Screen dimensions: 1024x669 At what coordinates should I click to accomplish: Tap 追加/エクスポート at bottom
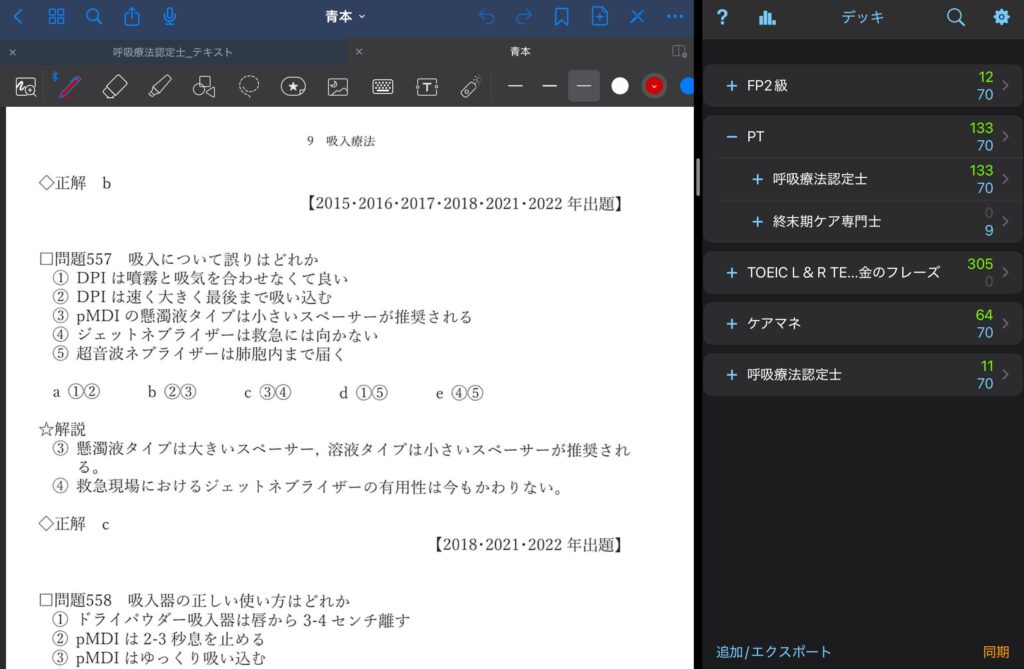tap(773, 652)
